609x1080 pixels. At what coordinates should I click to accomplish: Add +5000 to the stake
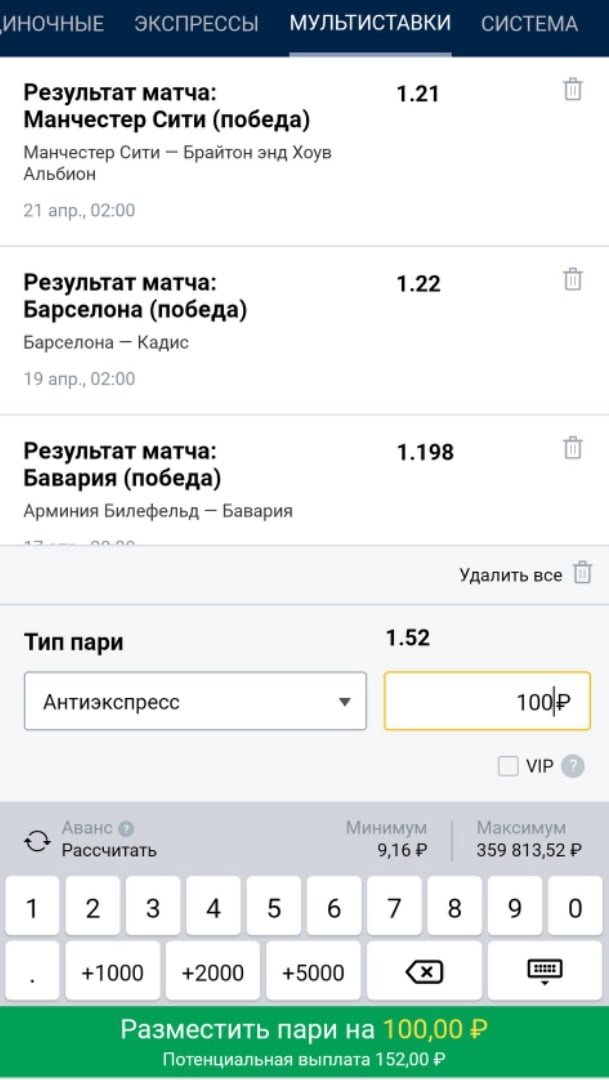pyautogui.click(x=313, y=971)
